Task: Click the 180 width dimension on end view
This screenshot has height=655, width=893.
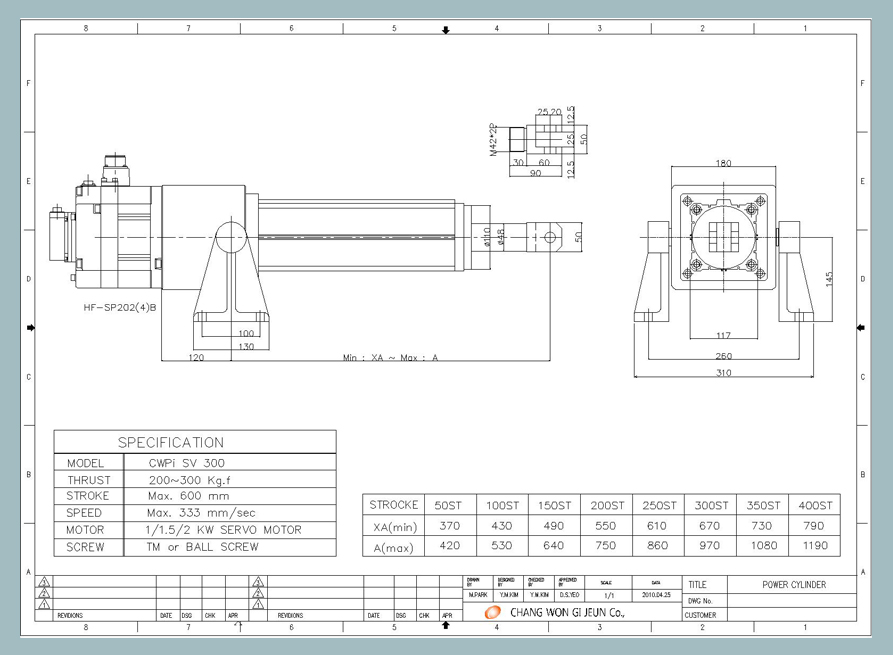Action: (723, 163)
